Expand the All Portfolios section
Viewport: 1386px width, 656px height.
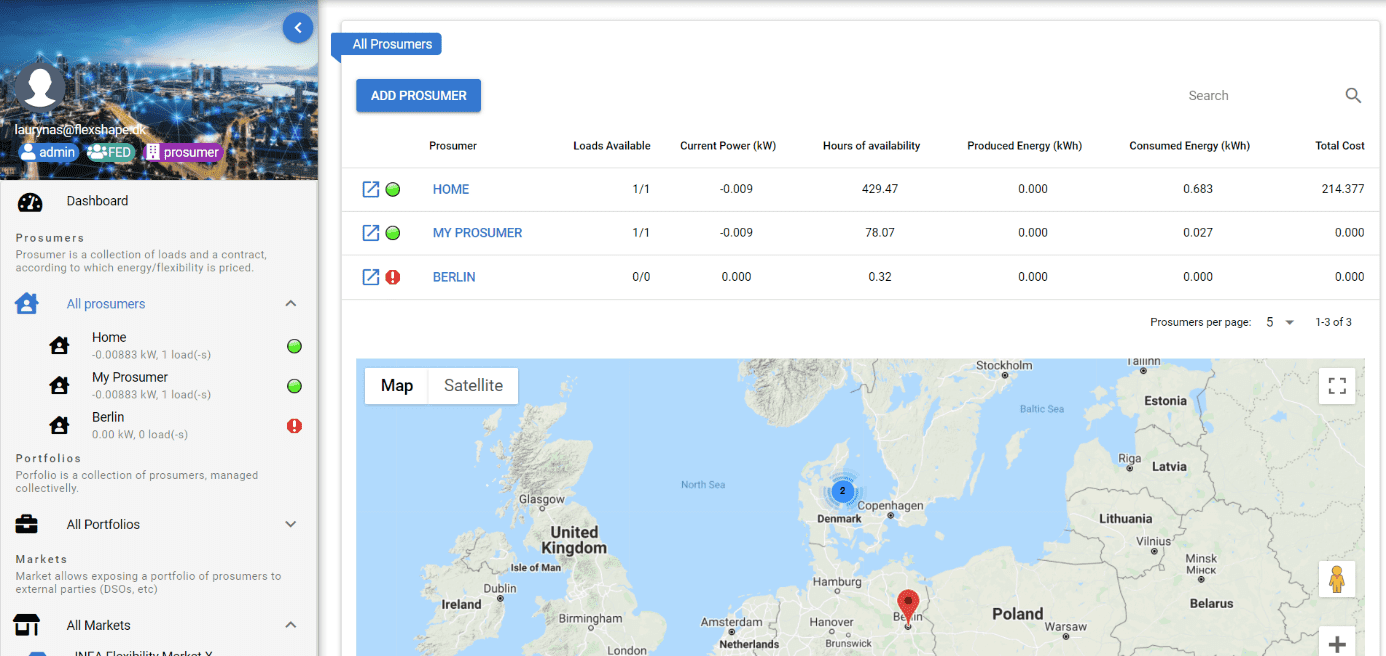pyautogui.click(x=290, y=524)
